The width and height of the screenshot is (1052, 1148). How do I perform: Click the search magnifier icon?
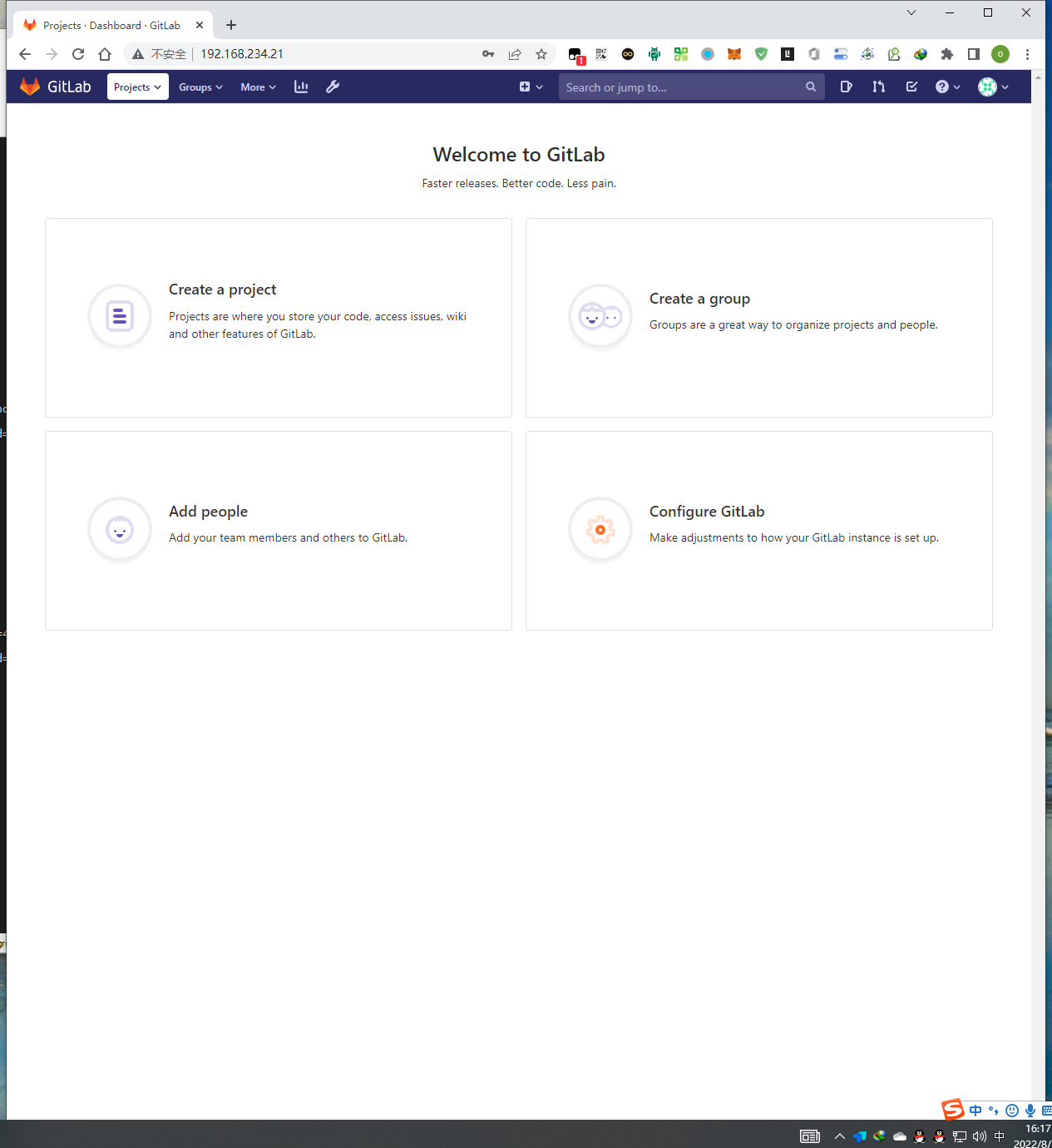(811, 87)
